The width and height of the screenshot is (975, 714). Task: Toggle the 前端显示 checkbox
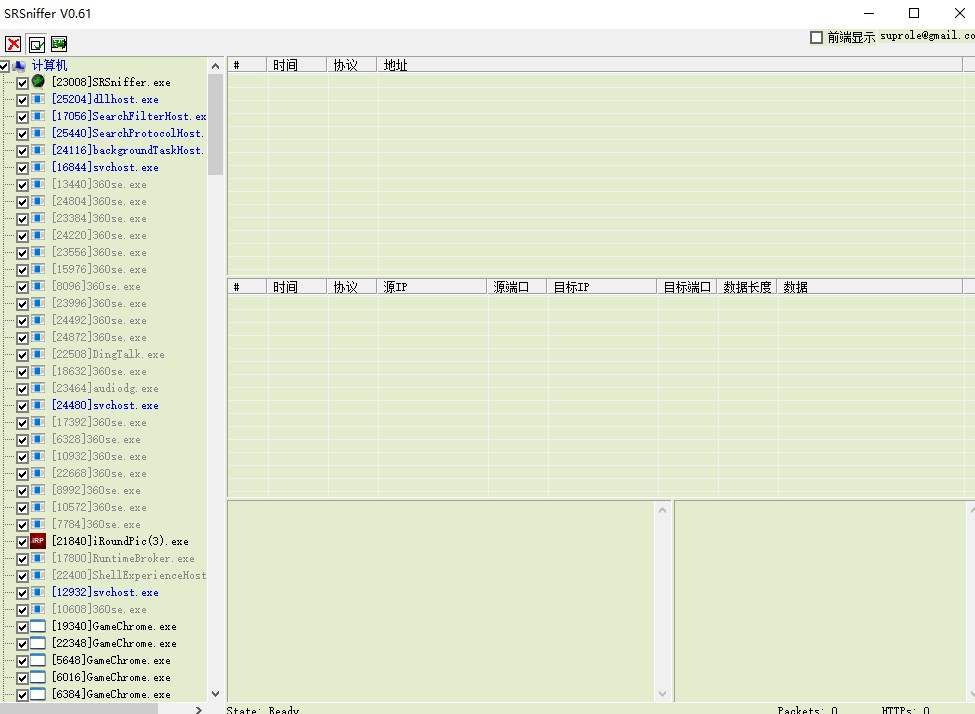pos(816,38)
